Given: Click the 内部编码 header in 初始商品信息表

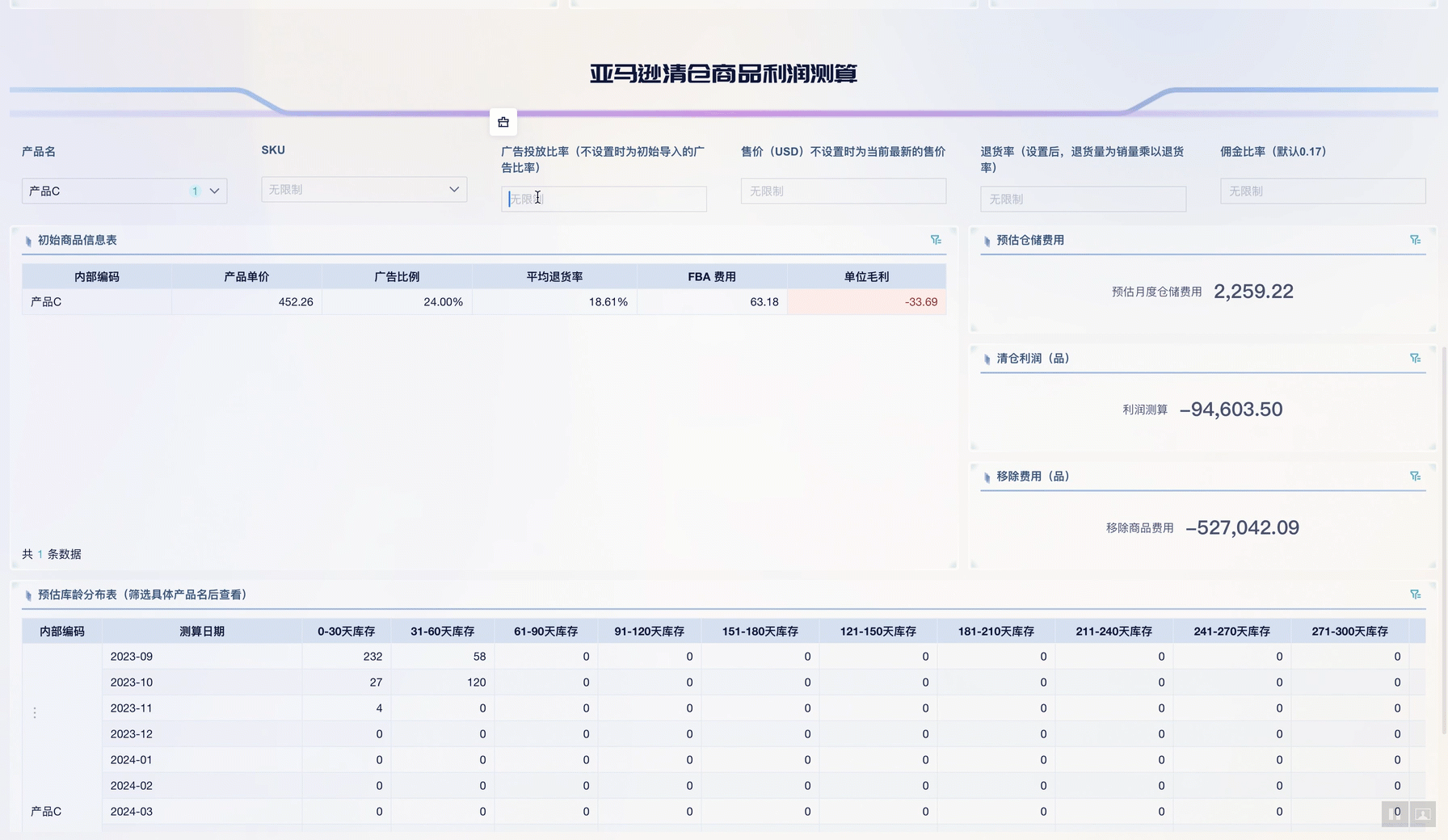Looking at the screenshot, I should (x=97, y=276).
